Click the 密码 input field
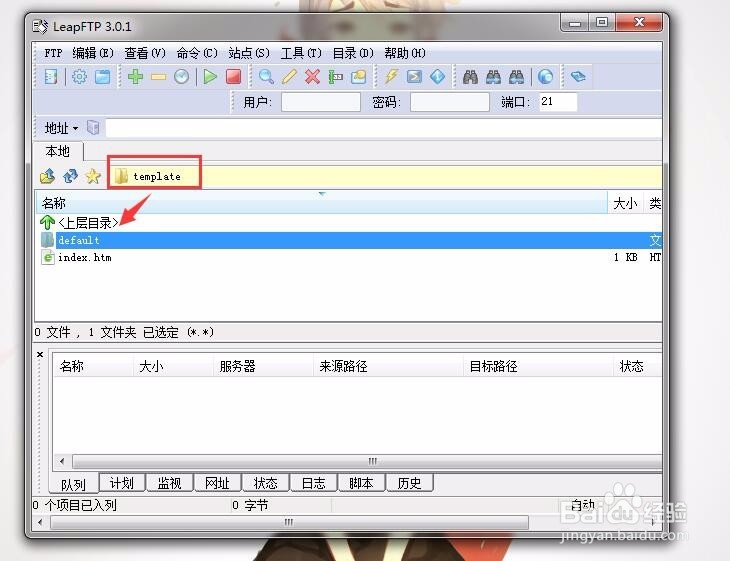 450,101
